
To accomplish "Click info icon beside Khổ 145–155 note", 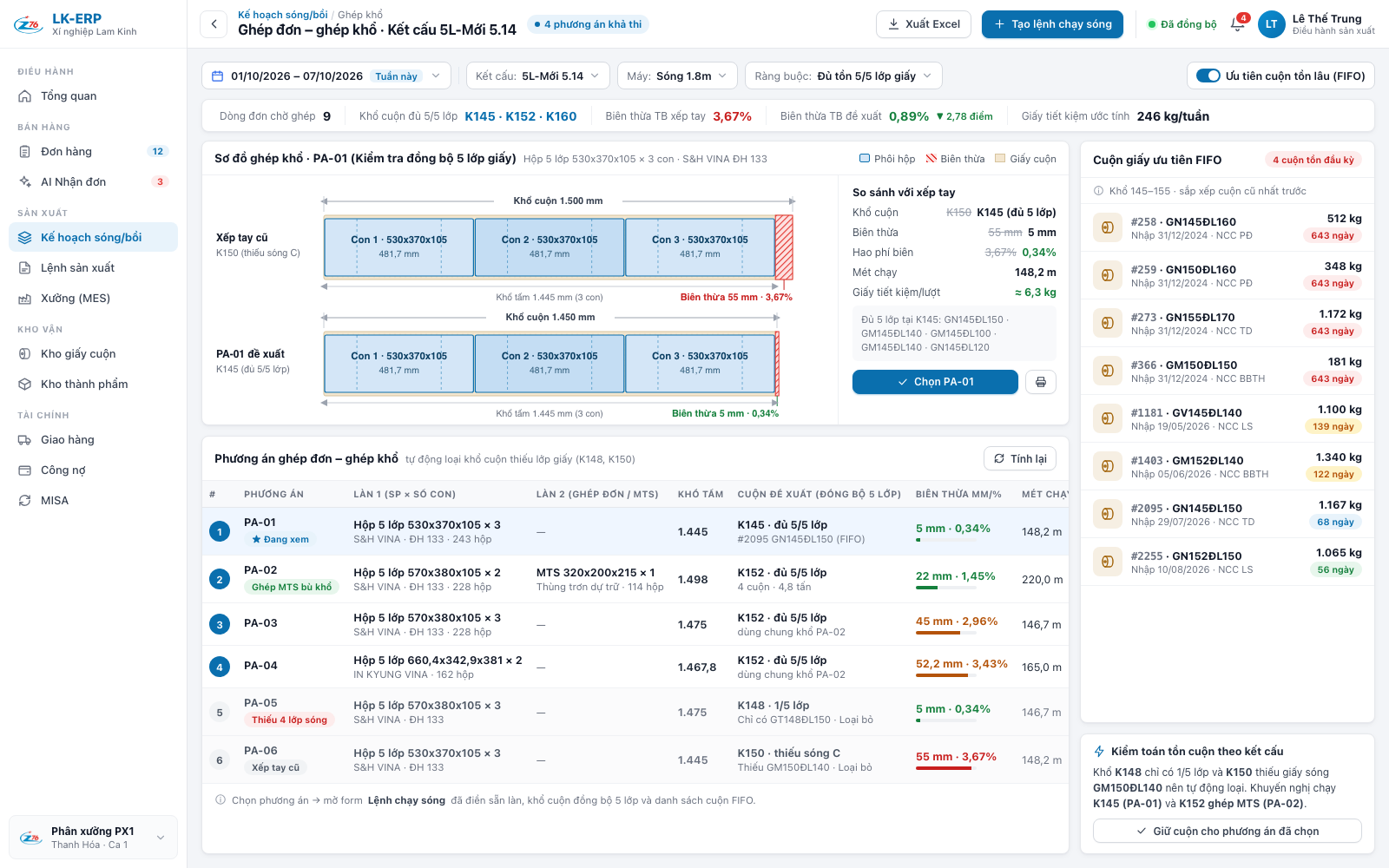I will pyautogui.click(x=1098, y=191).
